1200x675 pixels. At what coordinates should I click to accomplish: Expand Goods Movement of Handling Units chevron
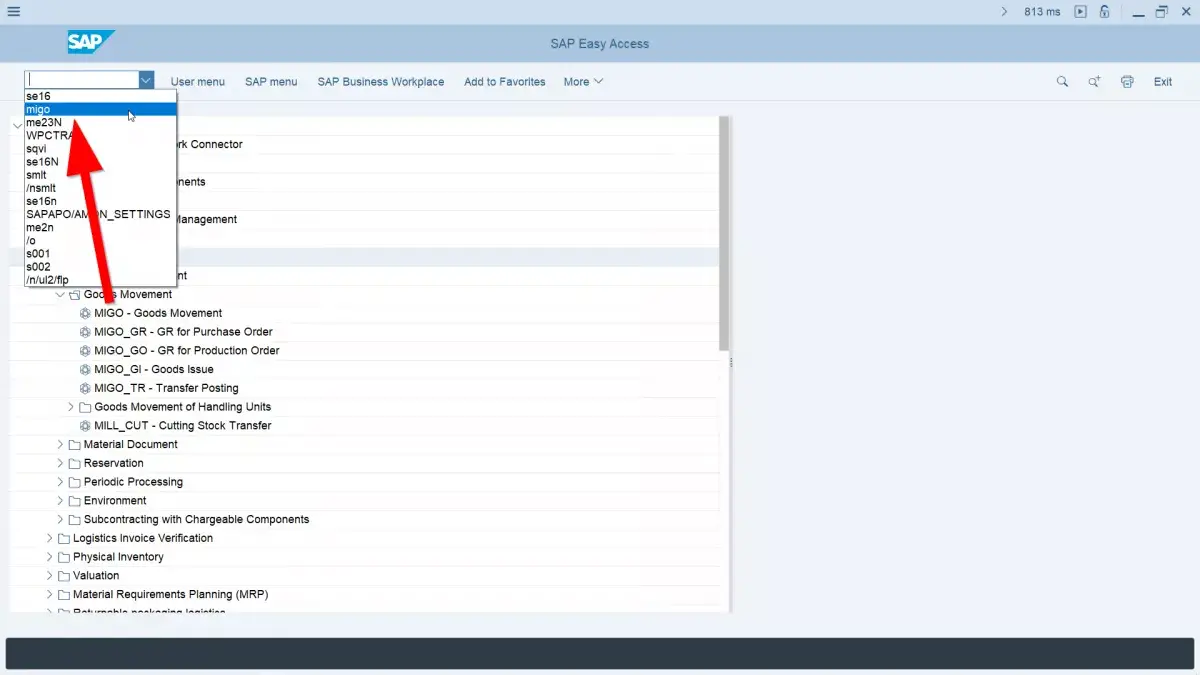click(x=71, y=407)
